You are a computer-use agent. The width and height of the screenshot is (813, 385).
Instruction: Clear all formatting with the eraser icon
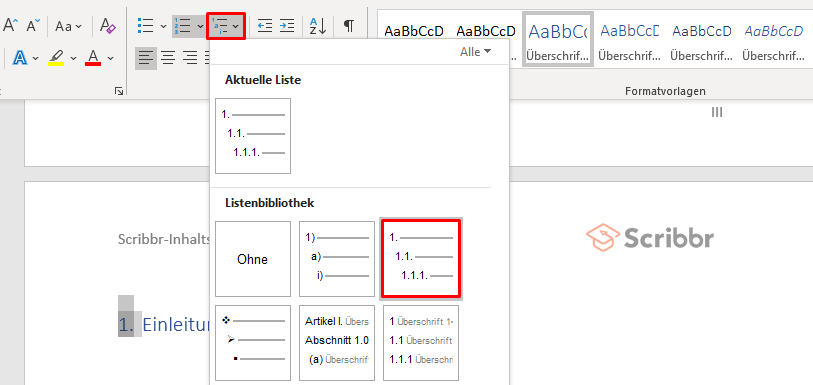[108, 26]
